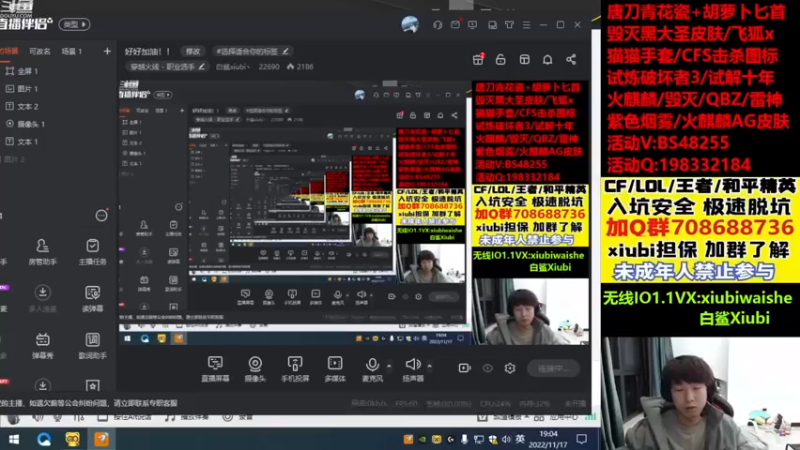Viewport: 800px width, 450px height.
Task: Add multimedia source 多媒体
Action: pyautogui.click(x=335, y=368)
